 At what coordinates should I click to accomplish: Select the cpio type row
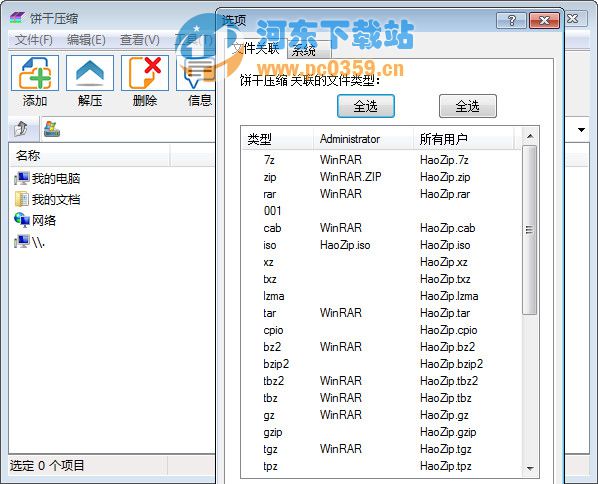tap(381, 330)
